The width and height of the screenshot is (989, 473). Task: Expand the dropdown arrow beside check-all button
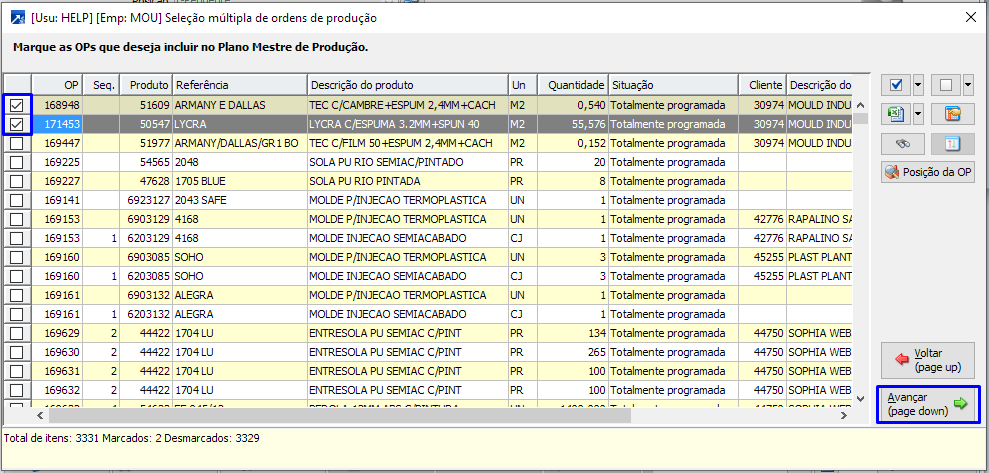pyautogui.click(x=918, y=85)
